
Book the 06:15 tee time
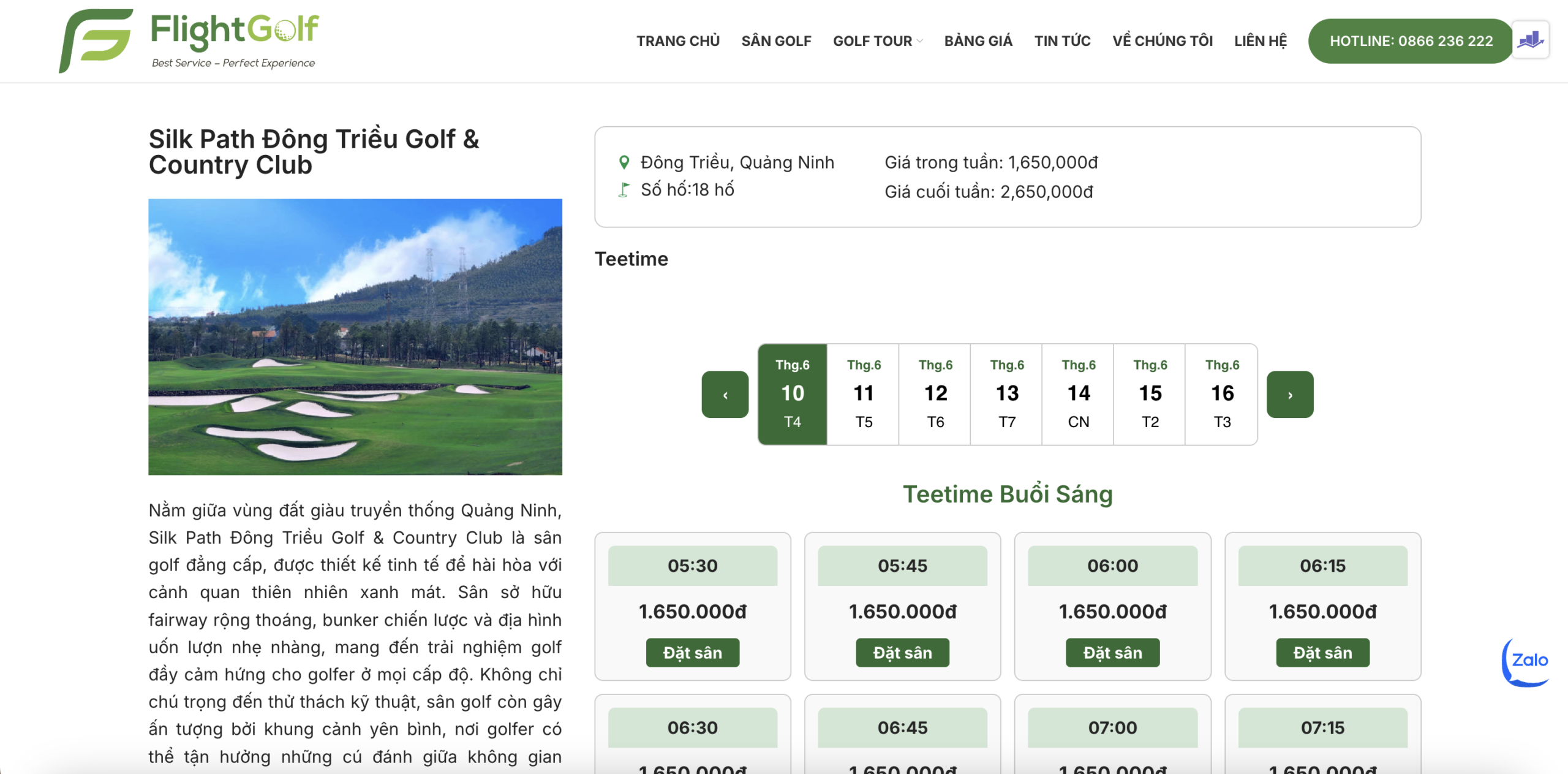click(x=1323, y=653)
